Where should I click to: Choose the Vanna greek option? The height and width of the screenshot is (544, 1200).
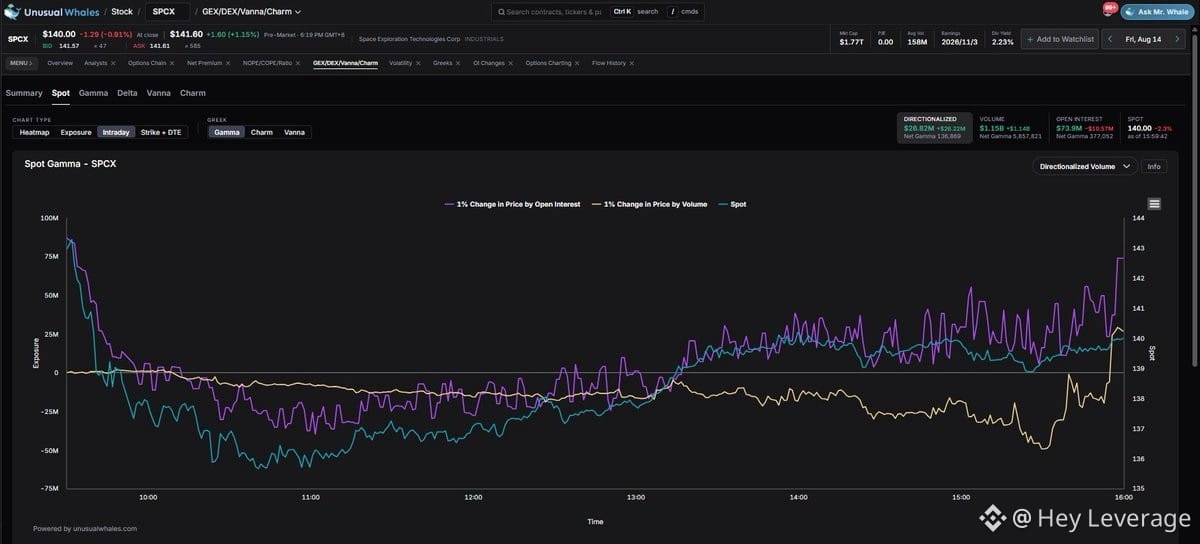[294, 132]
